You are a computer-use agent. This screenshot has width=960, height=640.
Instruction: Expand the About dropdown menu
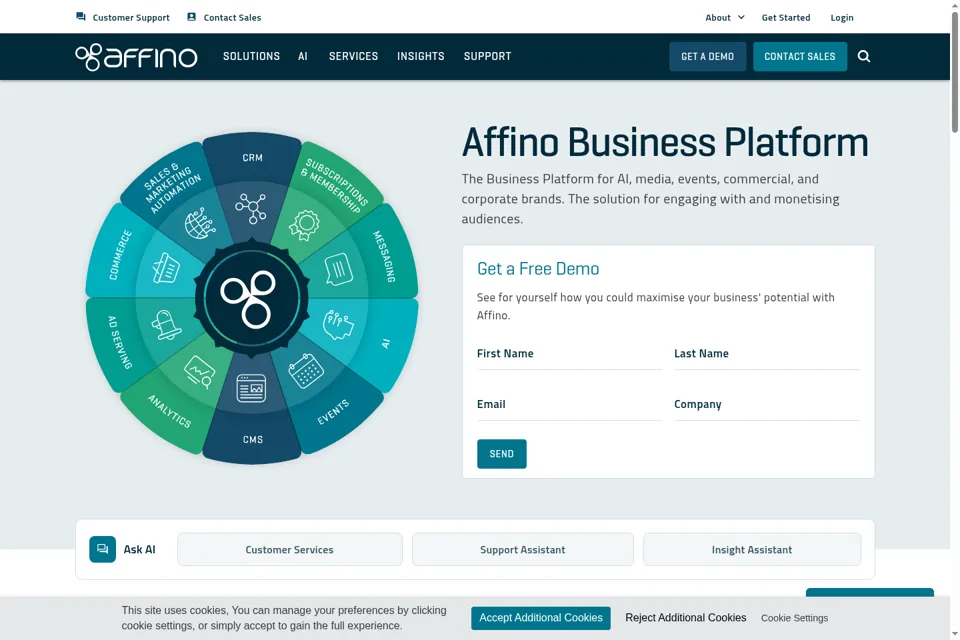(725, 18)
